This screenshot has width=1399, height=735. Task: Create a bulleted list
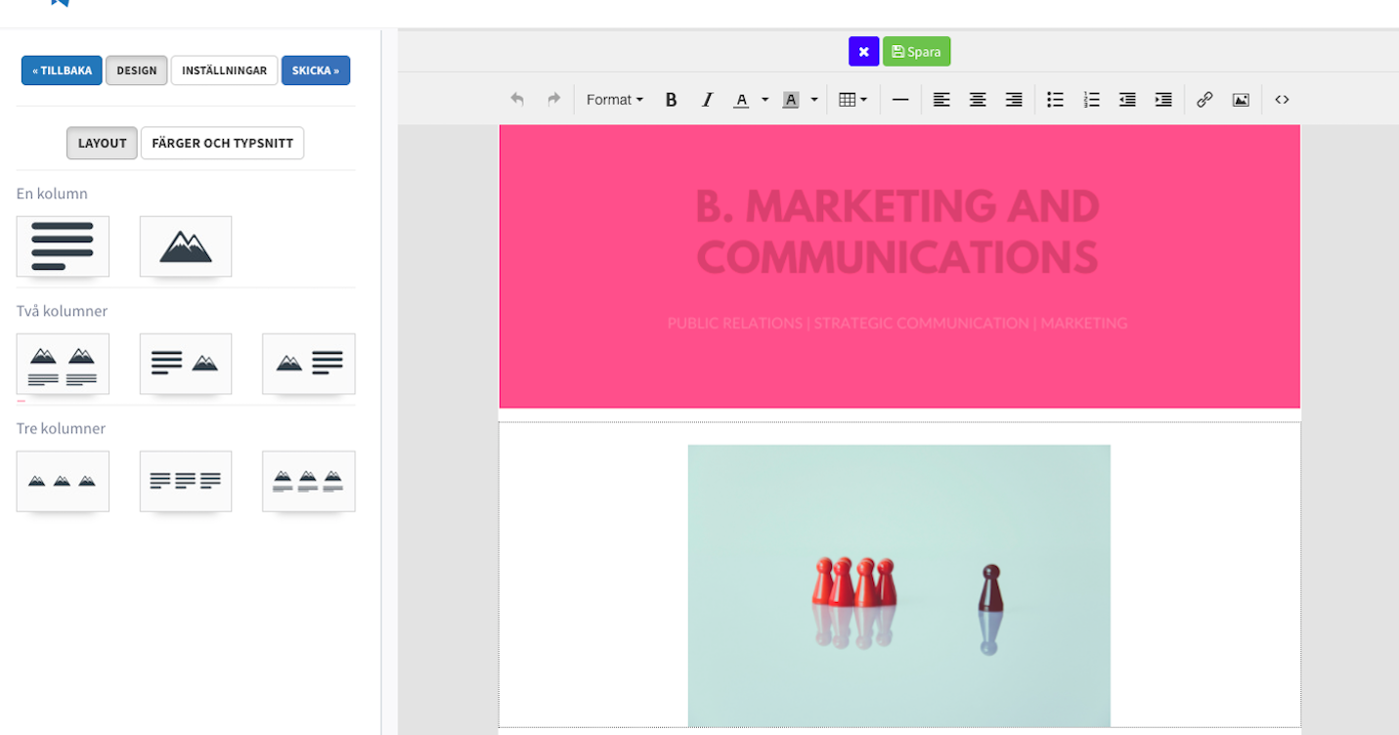click(x=1055, y=100)
